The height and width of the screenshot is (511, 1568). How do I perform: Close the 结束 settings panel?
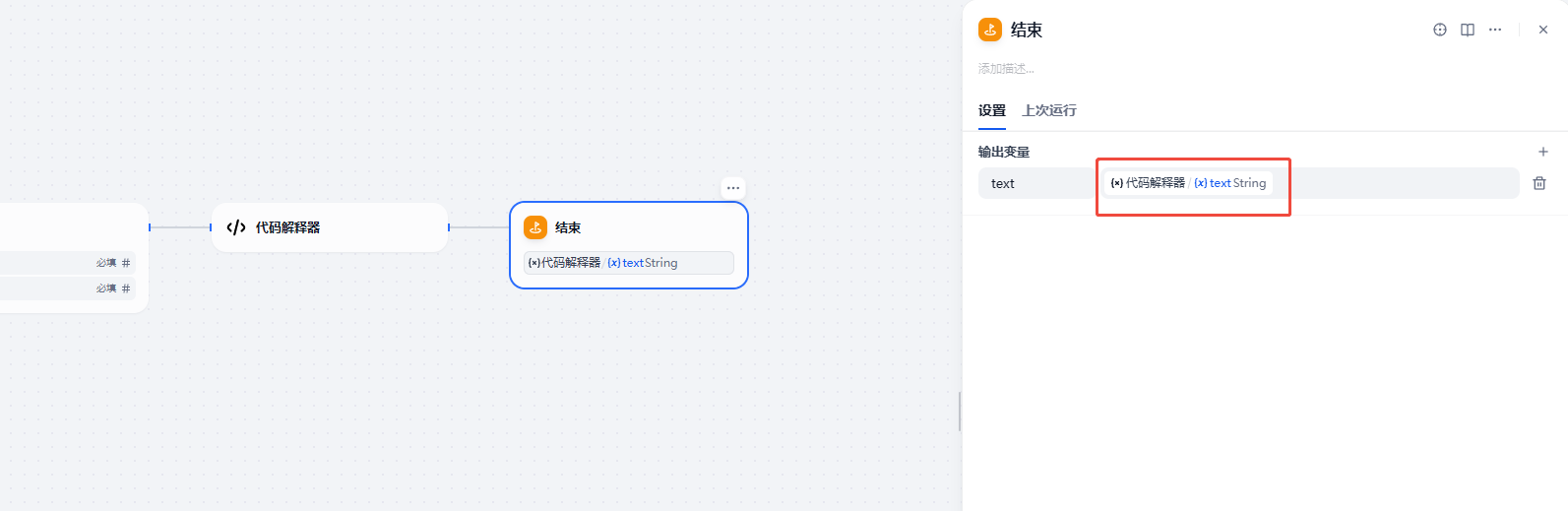coord(1543,30)
